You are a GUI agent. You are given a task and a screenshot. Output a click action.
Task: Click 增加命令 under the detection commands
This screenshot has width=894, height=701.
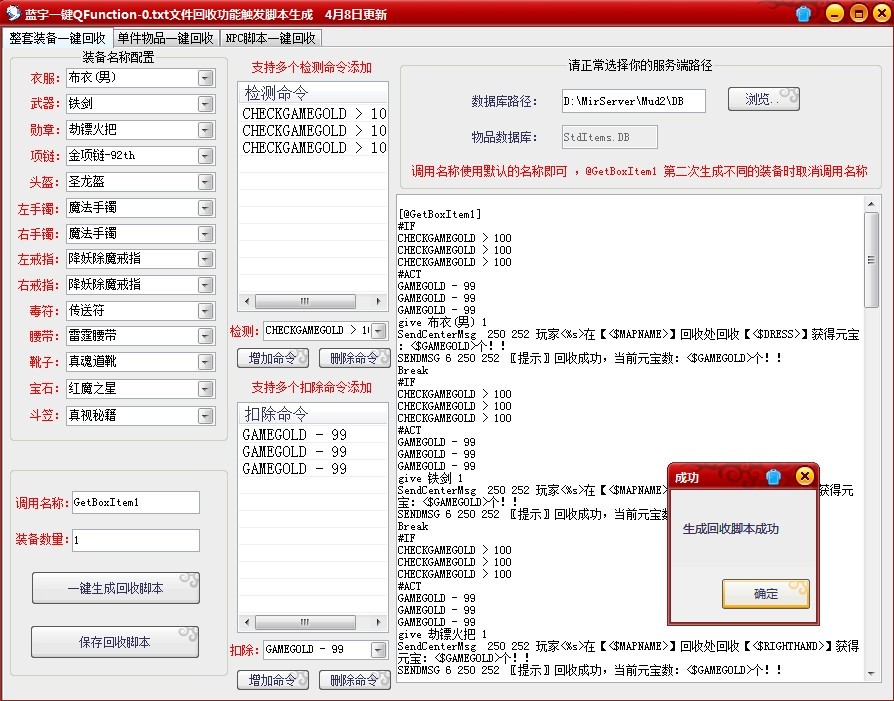pos(273,358)
